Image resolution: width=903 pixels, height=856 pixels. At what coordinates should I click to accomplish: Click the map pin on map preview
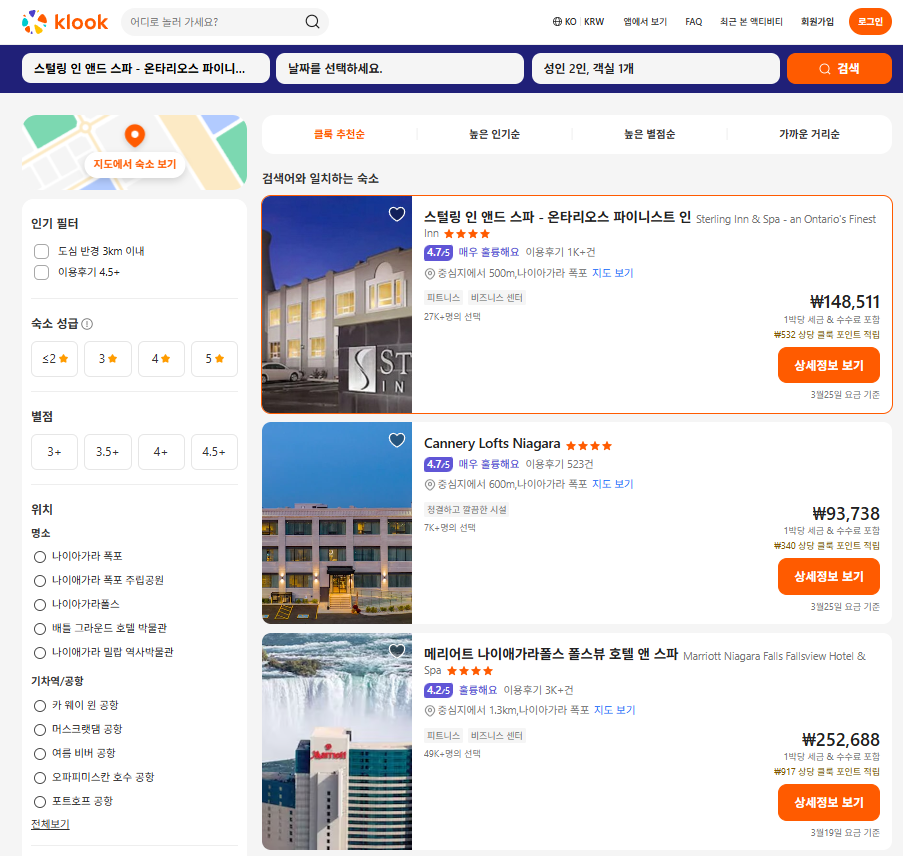click(135, 135)
